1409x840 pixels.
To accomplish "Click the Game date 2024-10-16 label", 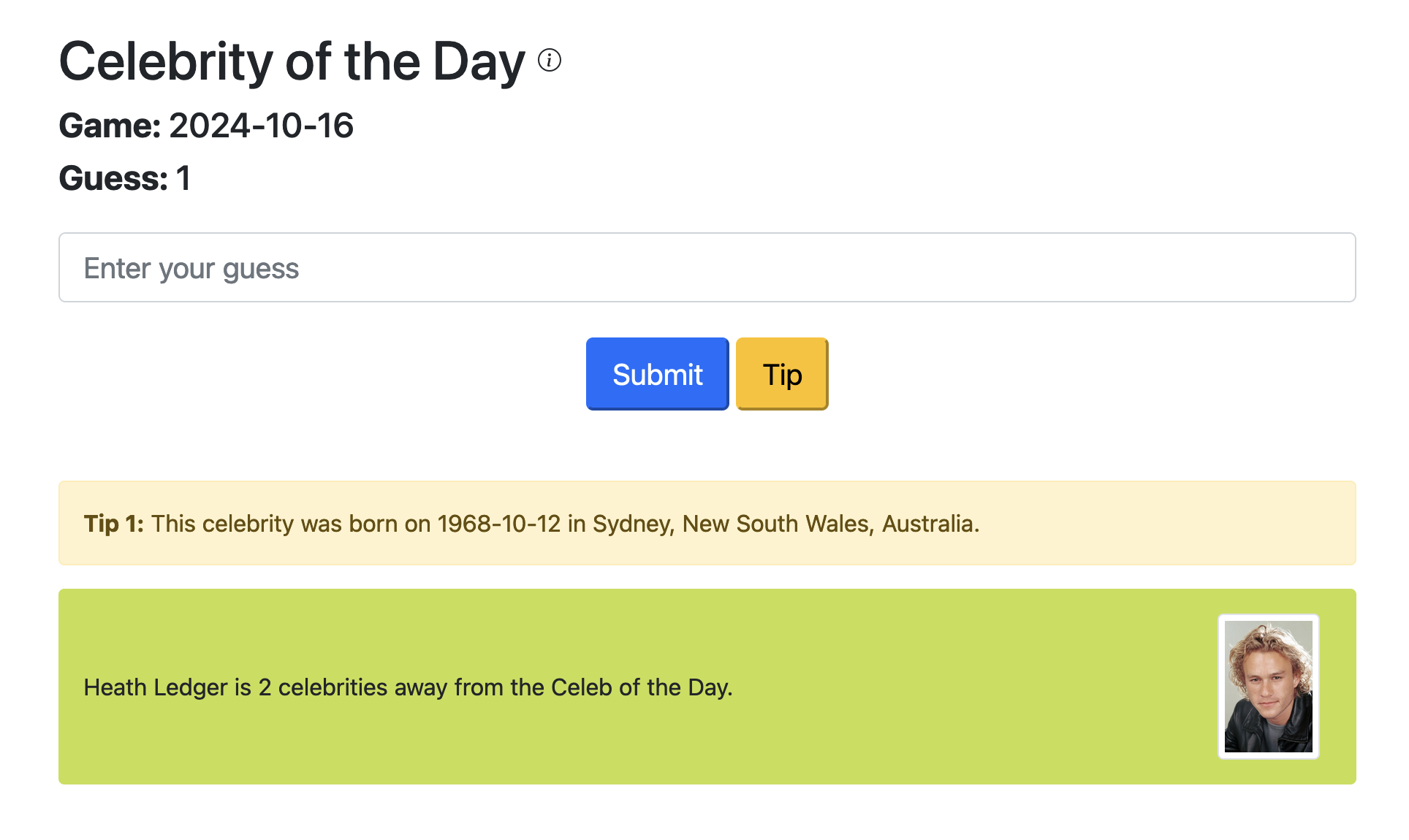I will click(x=207, y=125).
